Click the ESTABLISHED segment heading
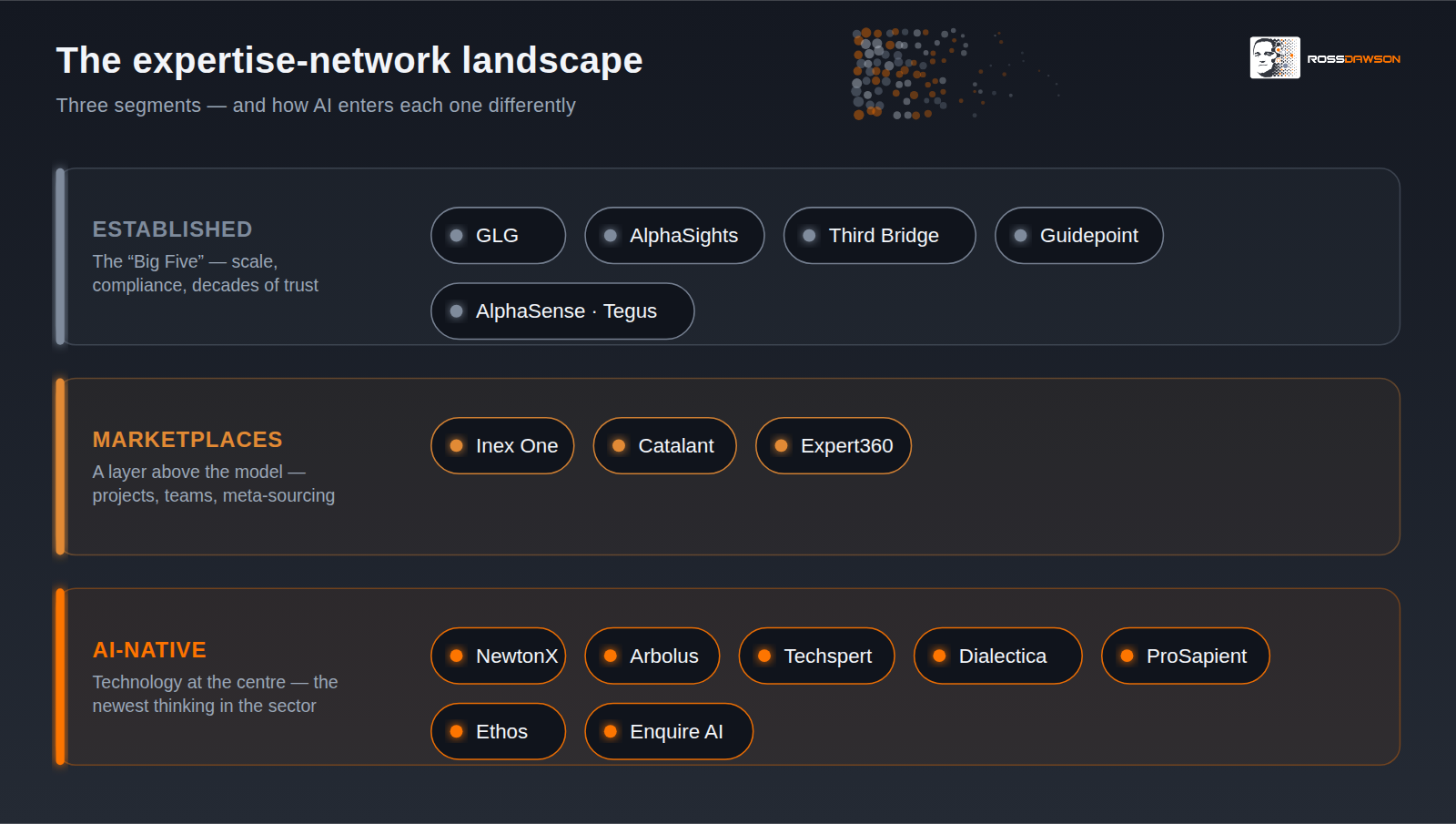This screenshot has width=1456, height=824. pyautogui.click(x=172, y=229)
